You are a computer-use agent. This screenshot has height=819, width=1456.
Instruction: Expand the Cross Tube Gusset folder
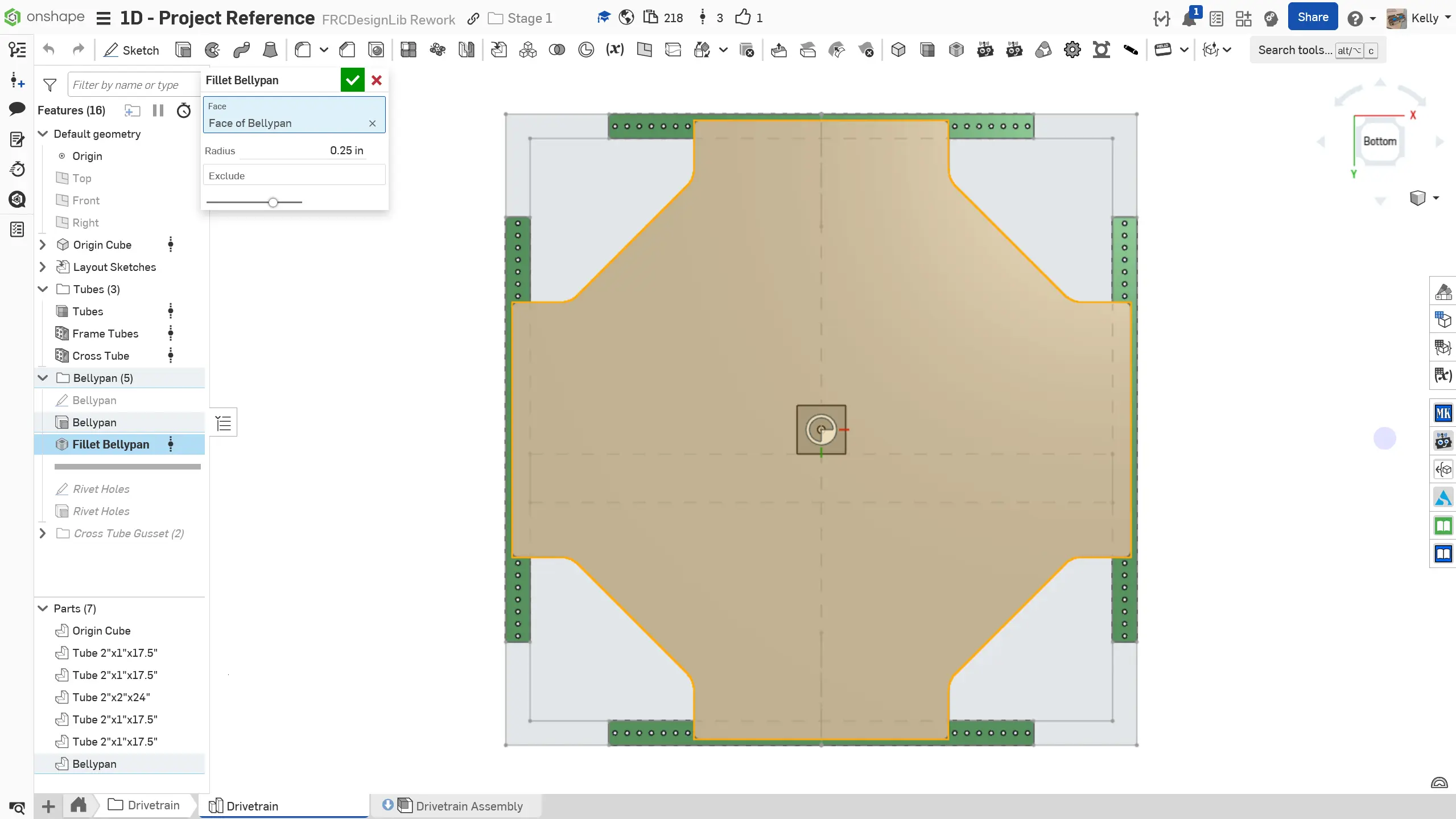click(43, 533)
